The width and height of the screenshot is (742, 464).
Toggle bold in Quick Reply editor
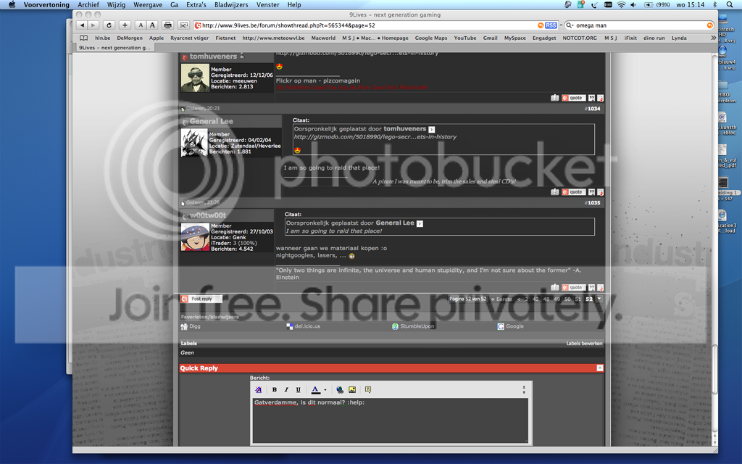[274, 390]
